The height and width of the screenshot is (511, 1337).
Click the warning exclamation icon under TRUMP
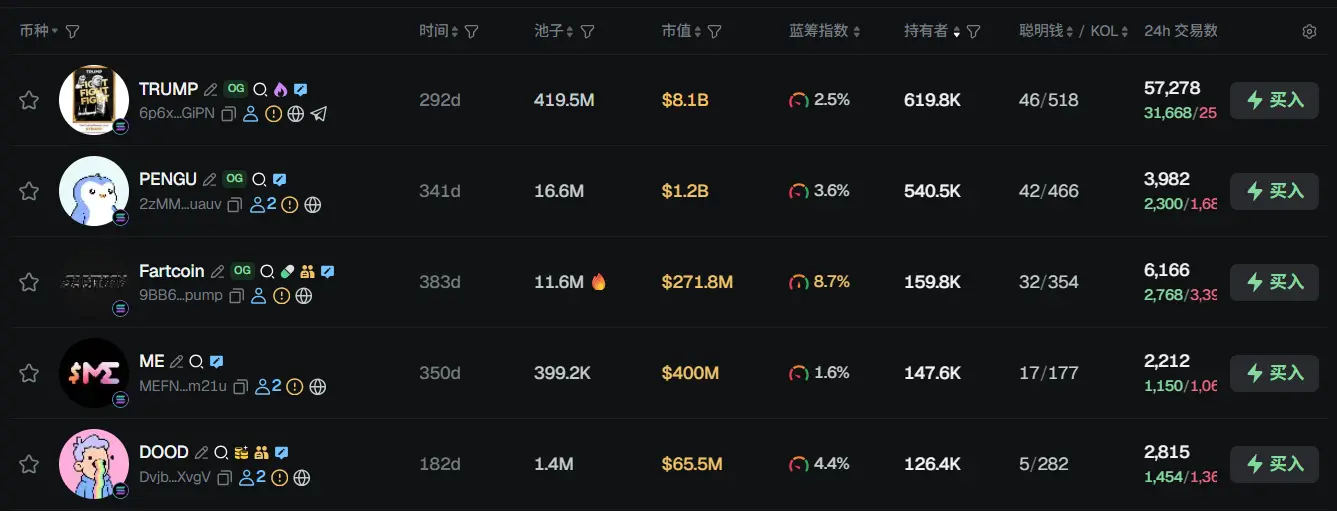[274, 114]
